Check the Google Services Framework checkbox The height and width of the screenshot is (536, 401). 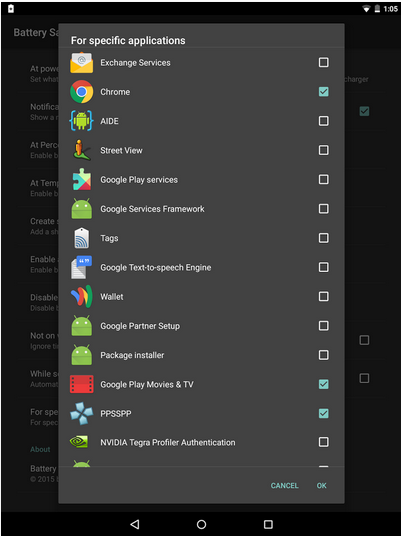click(x=323, y=209)
